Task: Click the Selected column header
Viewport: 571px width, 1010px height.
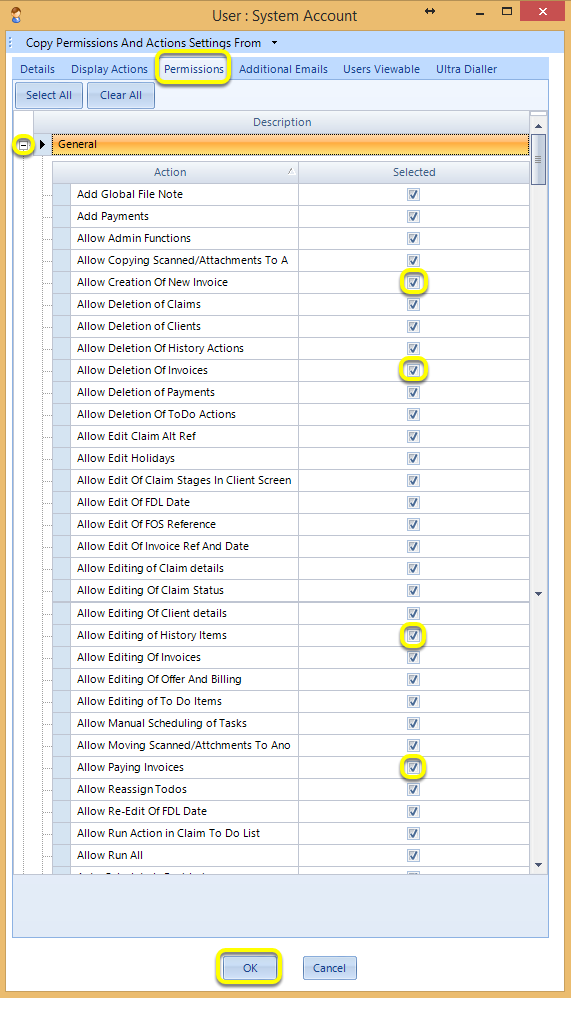Action: point(414,172)
